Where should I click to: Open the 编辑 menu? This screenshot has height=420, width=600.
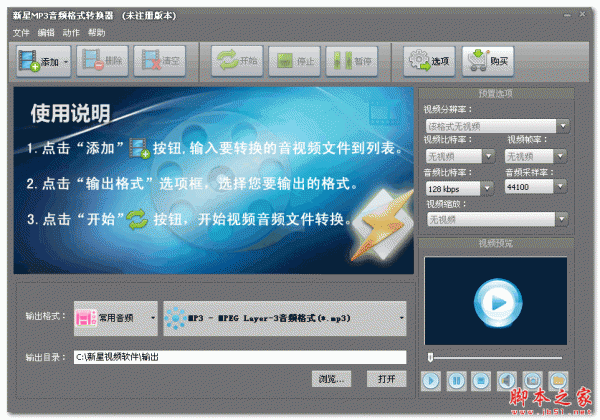pyautogui.click(x=46, y=33)
